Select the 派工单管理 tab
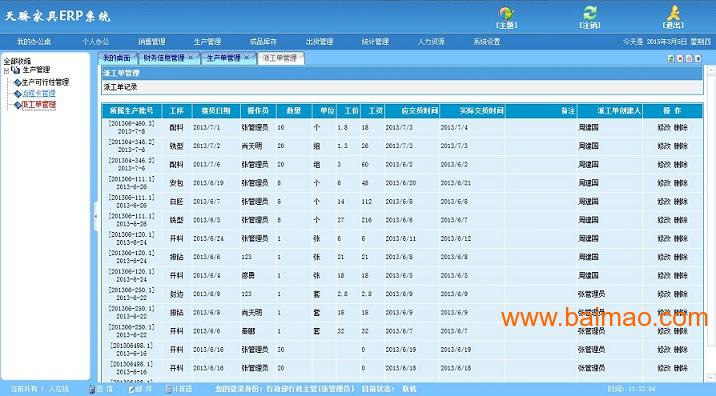 coord(281,58)
